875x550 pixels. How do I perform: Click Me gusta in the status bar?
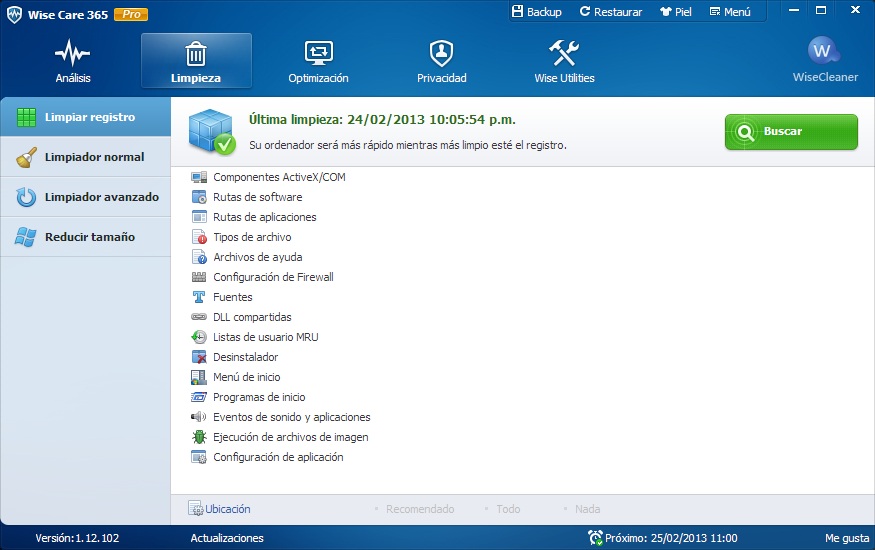pos(847,538)
